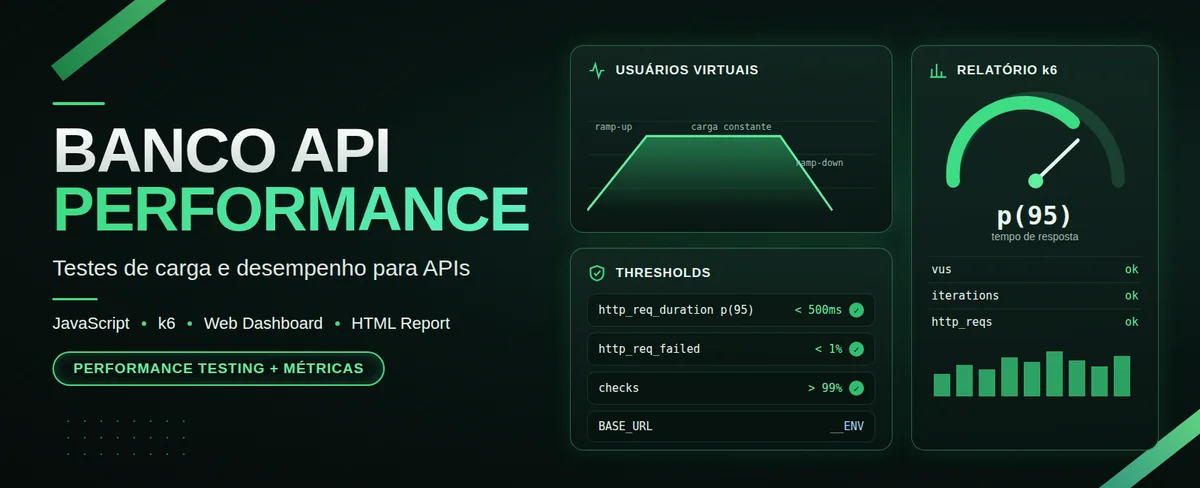Click the 'ok' status for http_reqs
Image resolution: width=1200 pixels, height=488 pixels.
tap(1132, 322)
